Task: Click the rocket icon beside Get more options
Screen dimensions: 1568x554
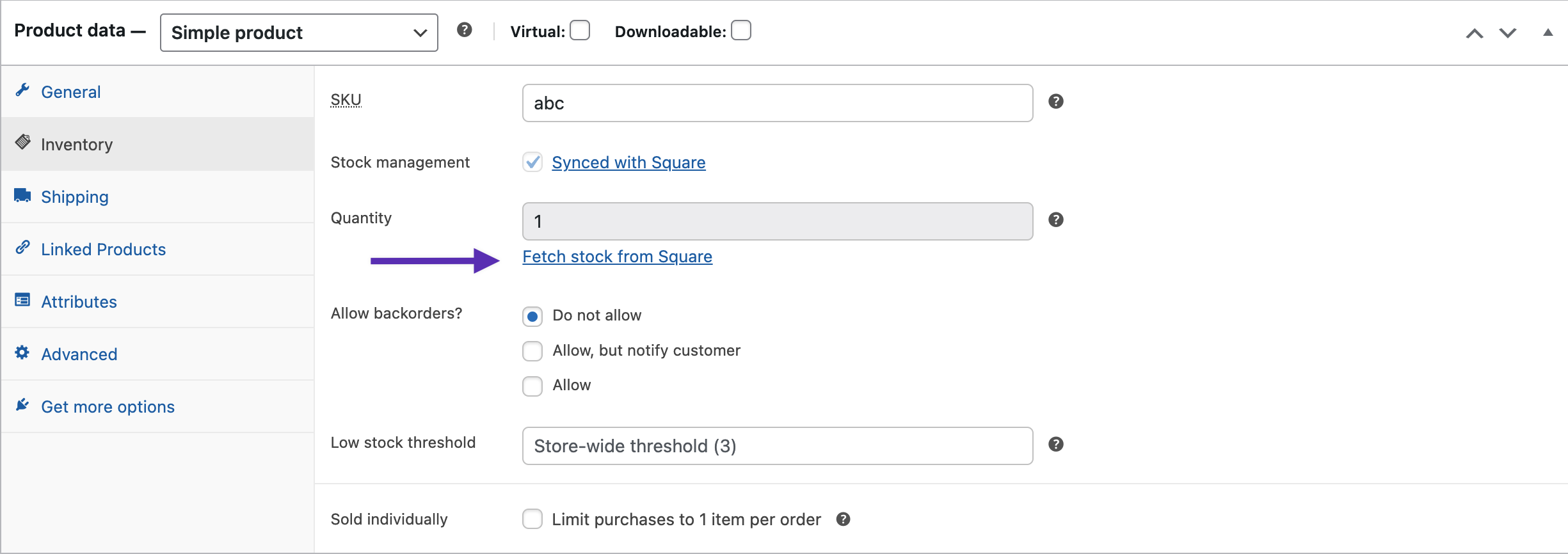Action: [x=21, y=404]
